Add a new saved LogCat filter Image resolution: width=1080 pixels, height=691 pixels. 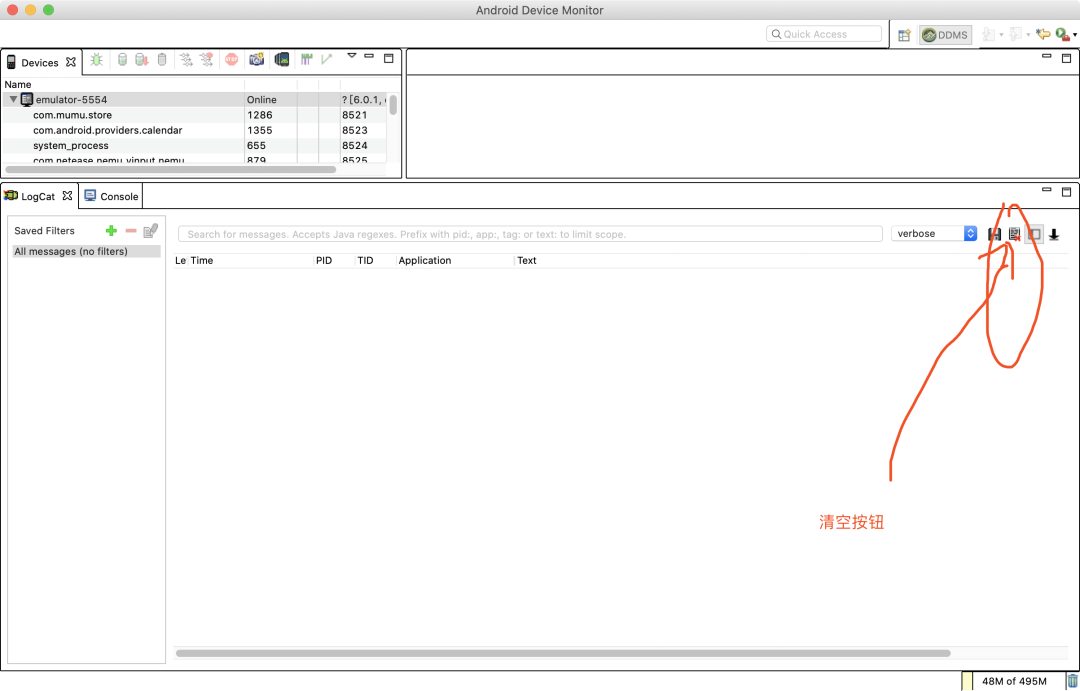[x=111, y=230]
